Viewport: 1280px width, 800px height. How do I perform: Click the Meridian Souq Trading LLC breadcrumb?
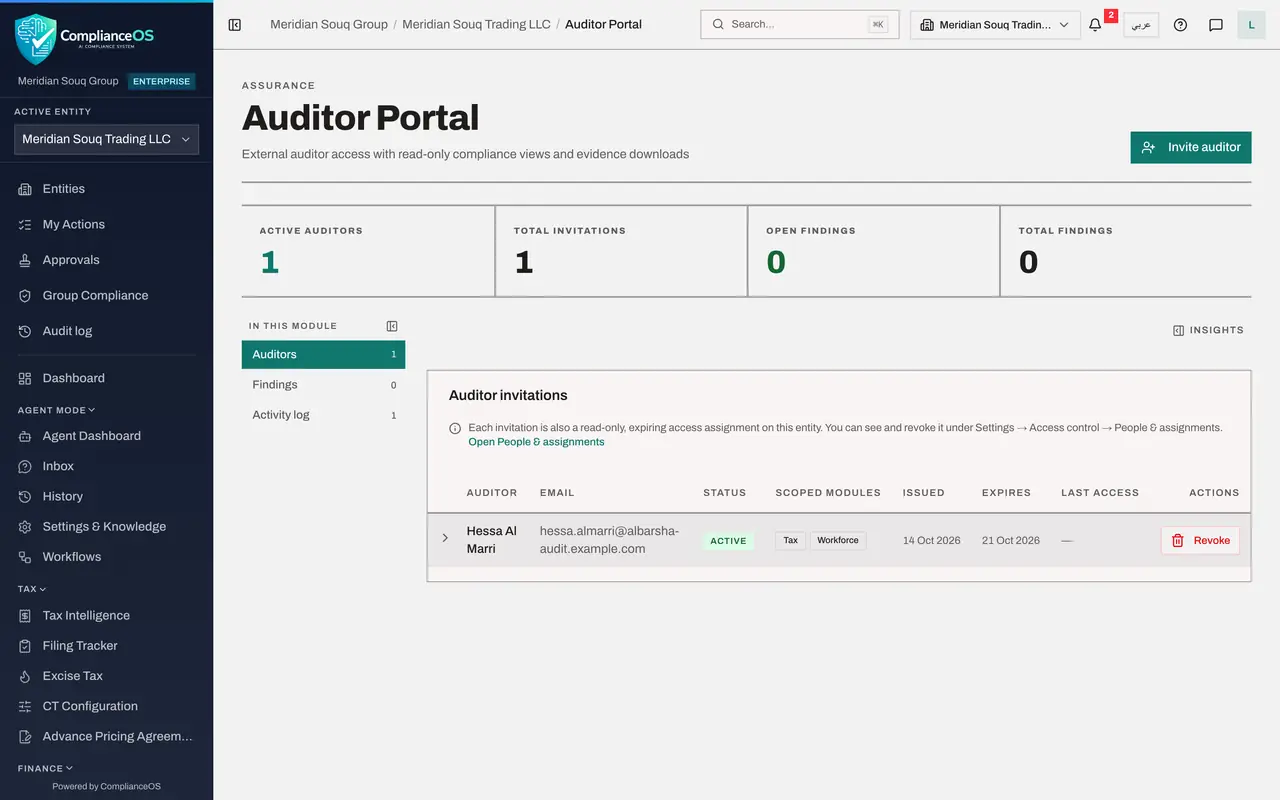click(476, 24)
